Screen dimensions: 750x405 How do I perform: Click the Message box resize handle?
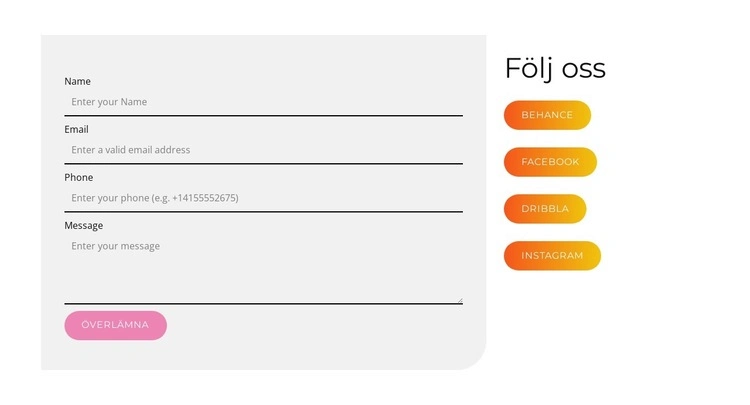click(459, 299)
